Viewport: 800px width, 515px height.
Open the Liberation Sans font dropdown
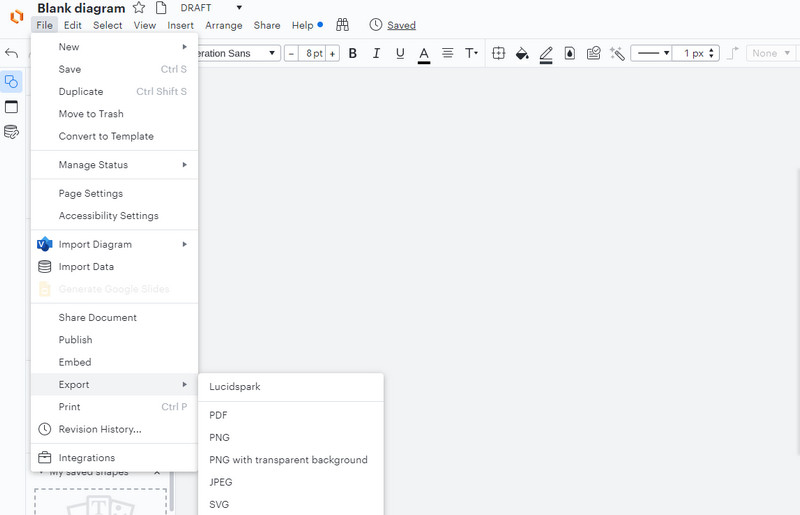tap(239, 53)
